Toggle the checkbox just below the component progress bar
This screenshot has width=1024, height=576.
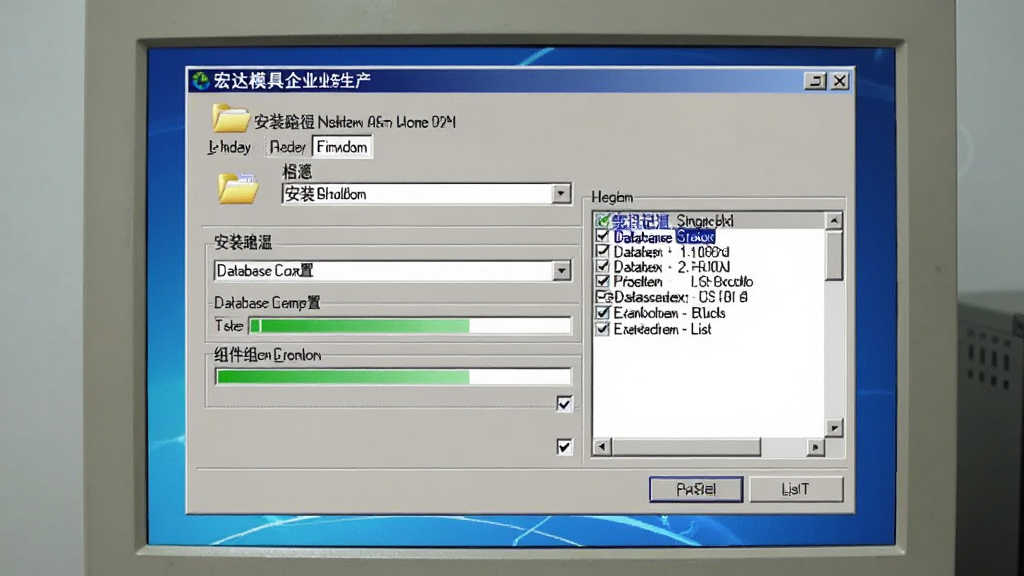pyautogui.click(x=564, y=404)
